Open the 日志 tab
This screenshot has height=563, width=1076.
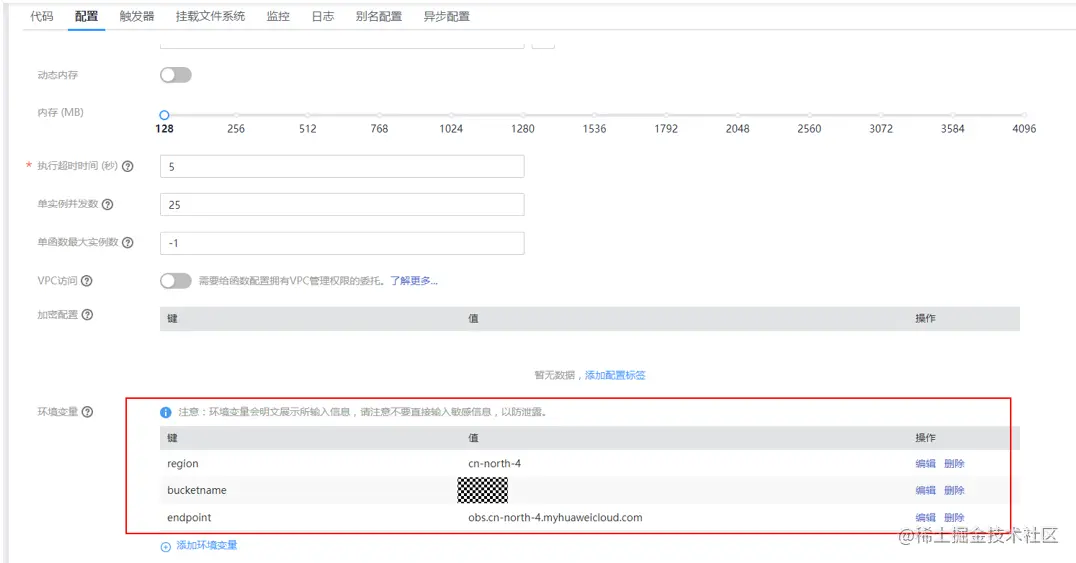point(323,16)
